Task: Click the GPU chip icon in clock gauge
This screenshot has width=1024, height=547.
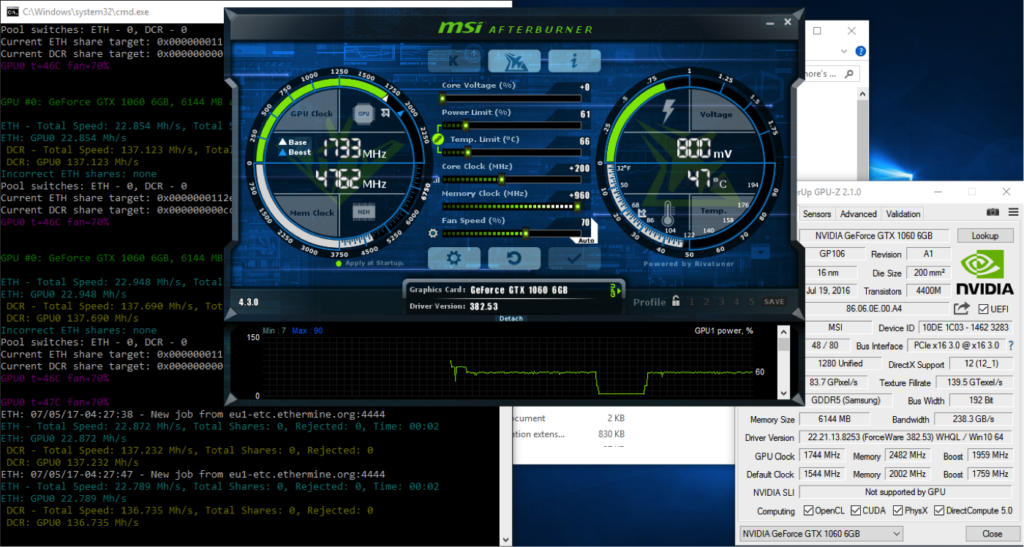Action: tap(364, 114)
